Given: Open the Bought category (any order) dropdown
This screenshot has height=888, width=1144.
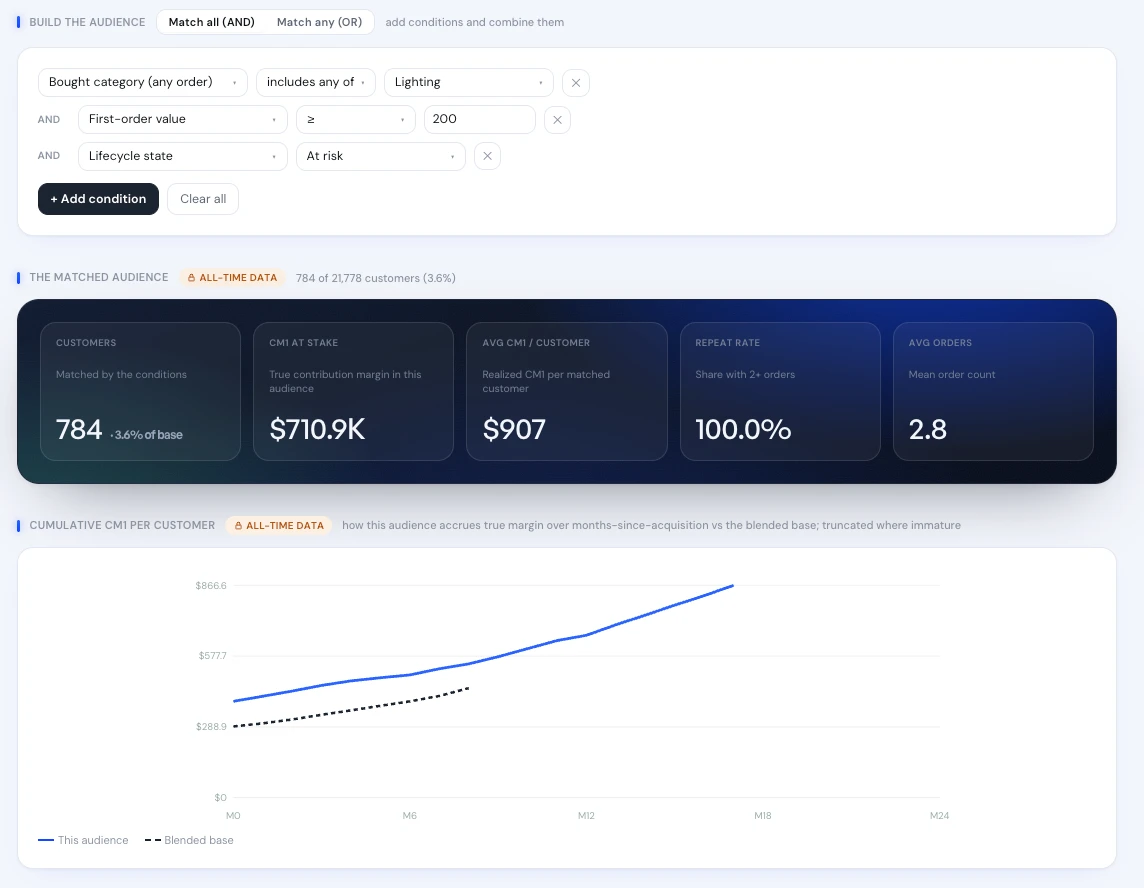Looking at the screenshot, I should (143, 82).
